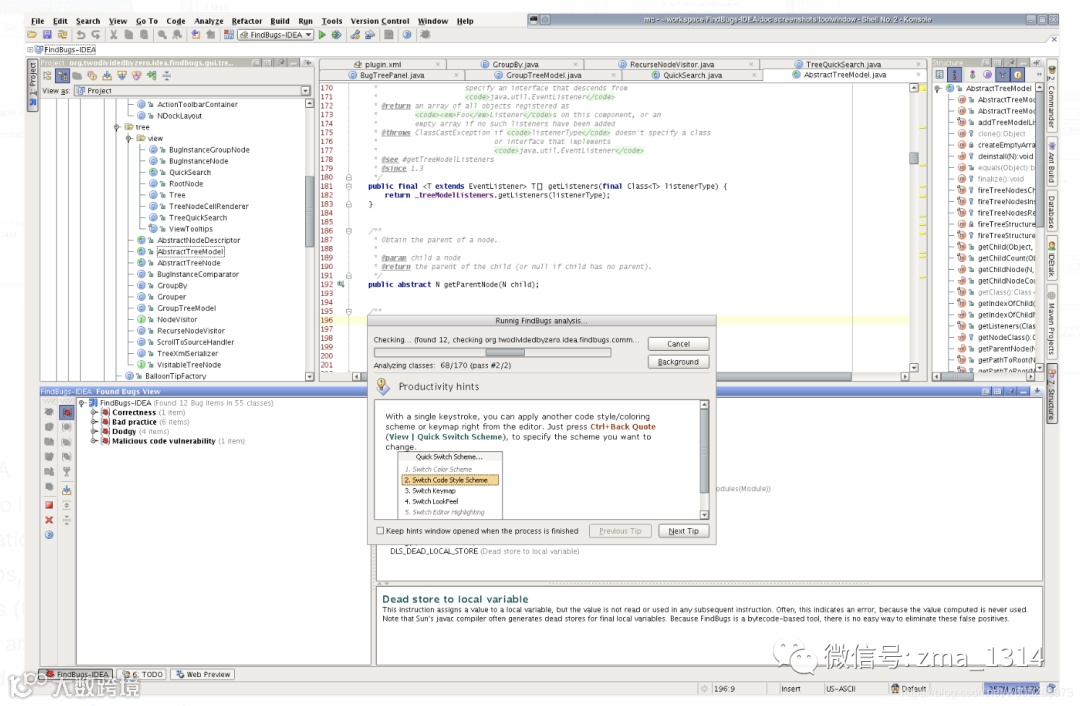Image resolution: width=1080 pixels, height=706 pixels.
Task: Collapse the FindBugs-IDEA results root node
Action: (x=81, y=403)
